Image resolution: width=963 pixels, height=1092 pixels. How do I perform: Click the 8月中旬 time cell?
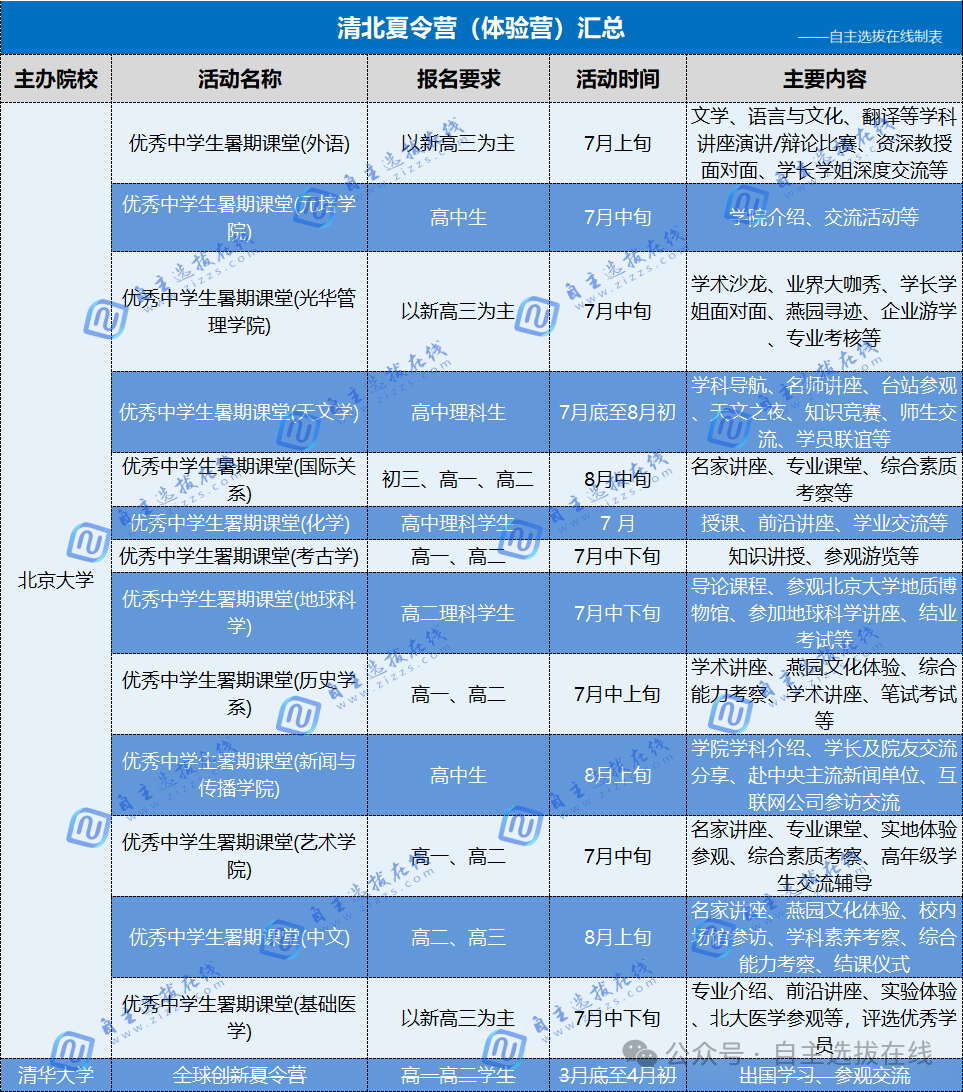618,479
